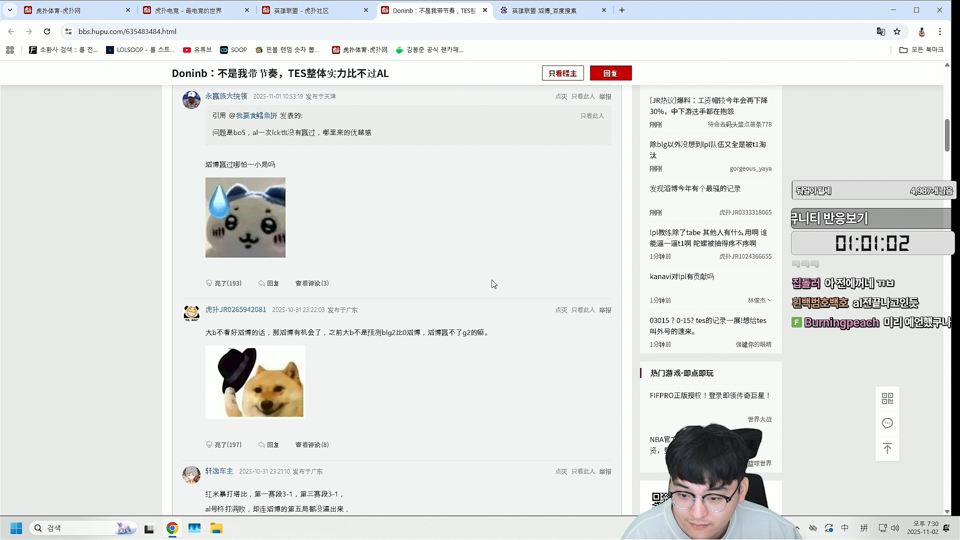Toggle the 只看楼主 filter button
This screenshot has width=960, height=540.
pyautogui.click(x=562, y=73)
